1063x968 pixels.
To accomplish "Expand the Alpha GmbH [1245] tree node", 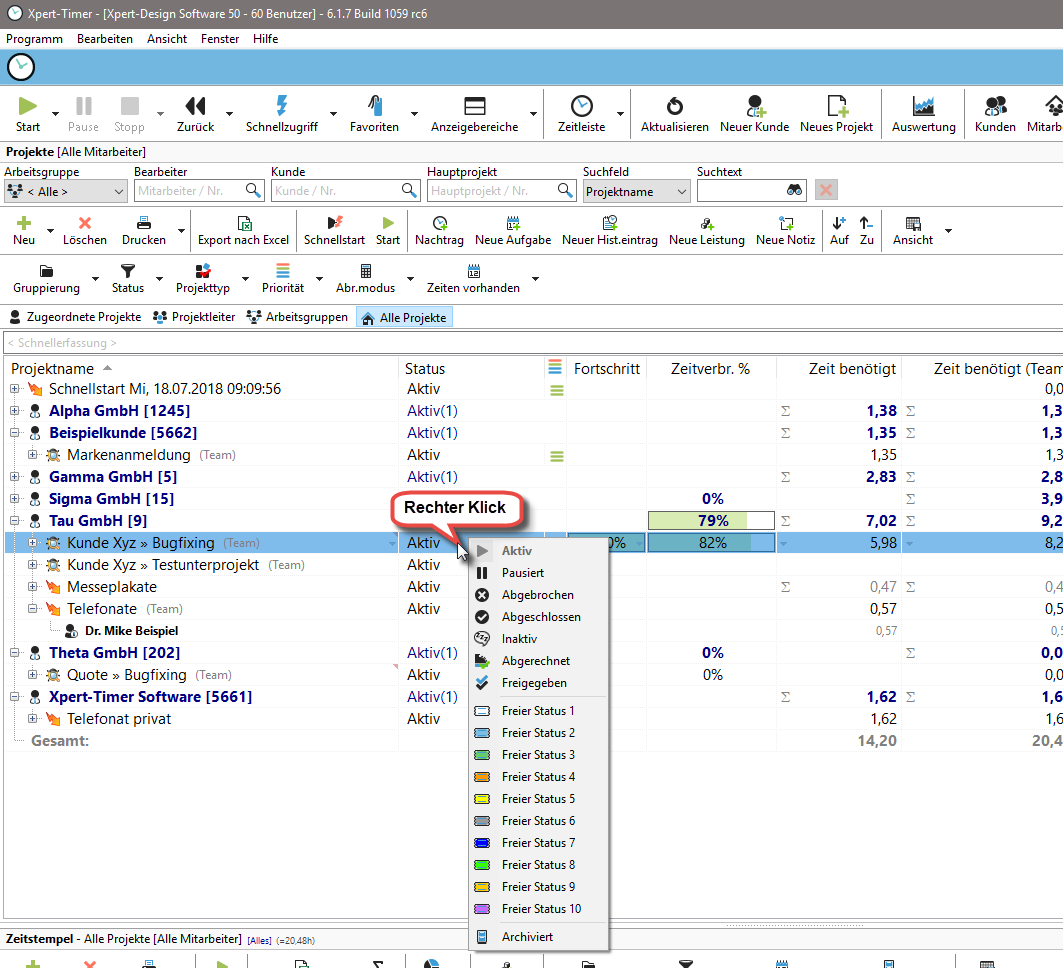I will pos(15,411).
